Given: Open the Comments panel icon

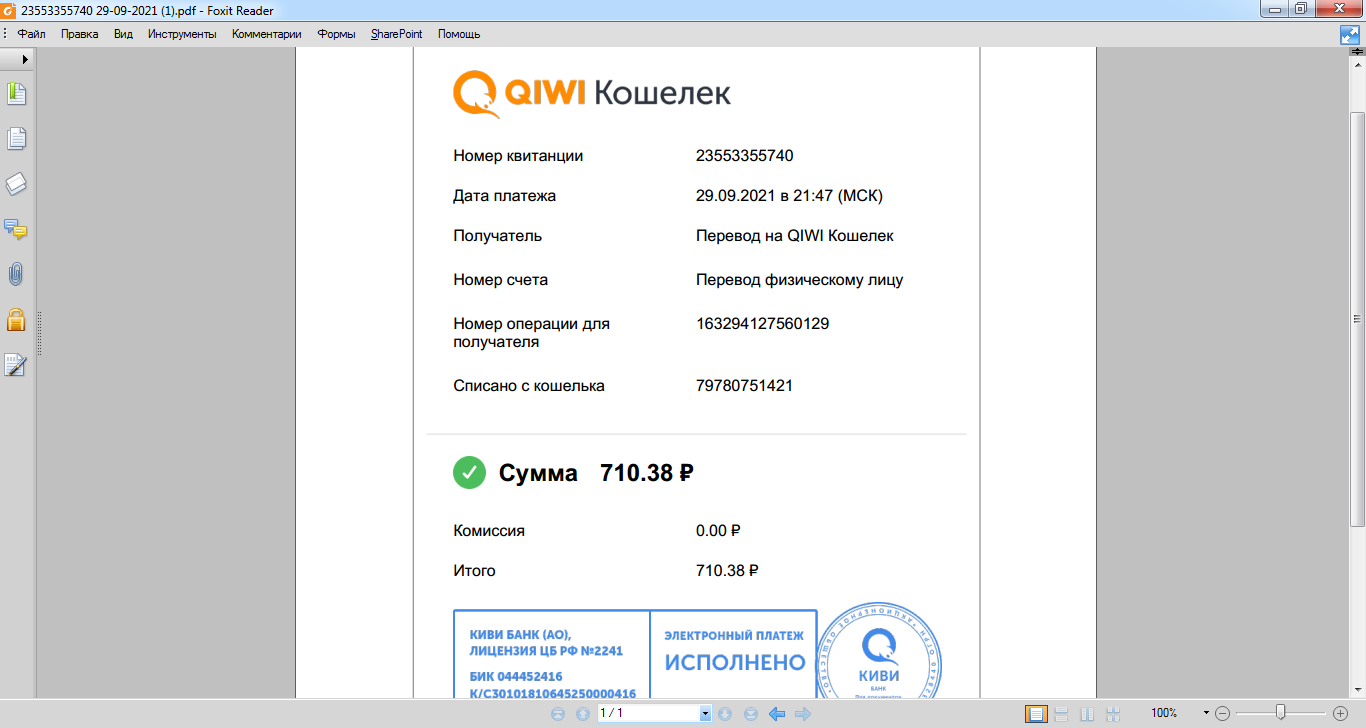Looking at the screenshot, I should coord(16,229).
